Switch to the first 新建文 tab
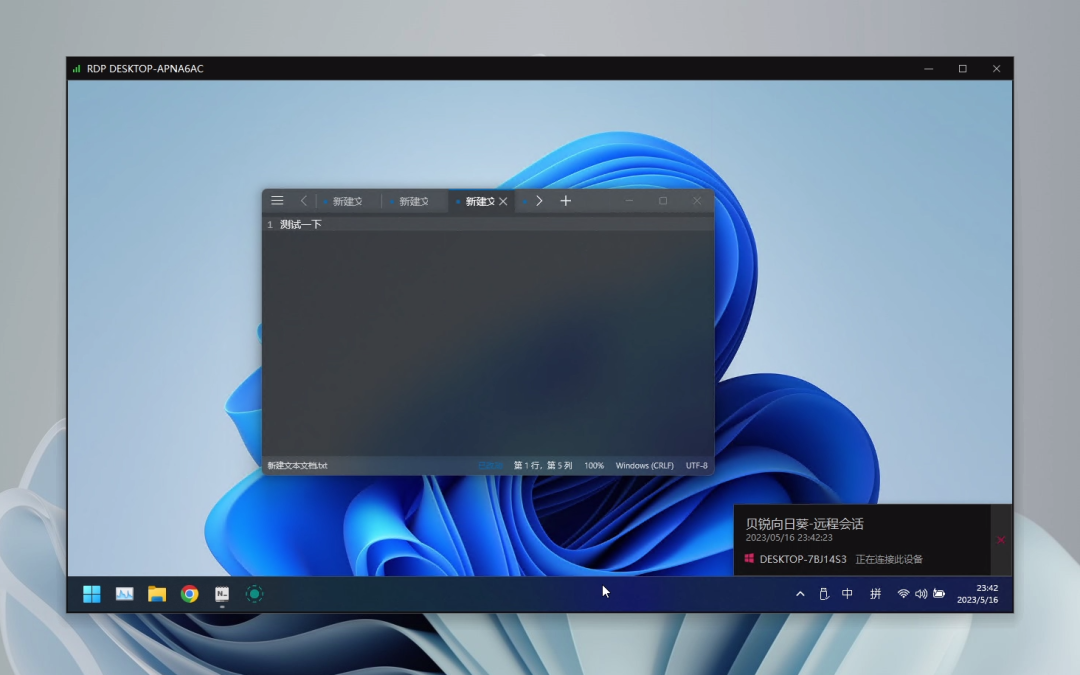 tap(347, 201)
